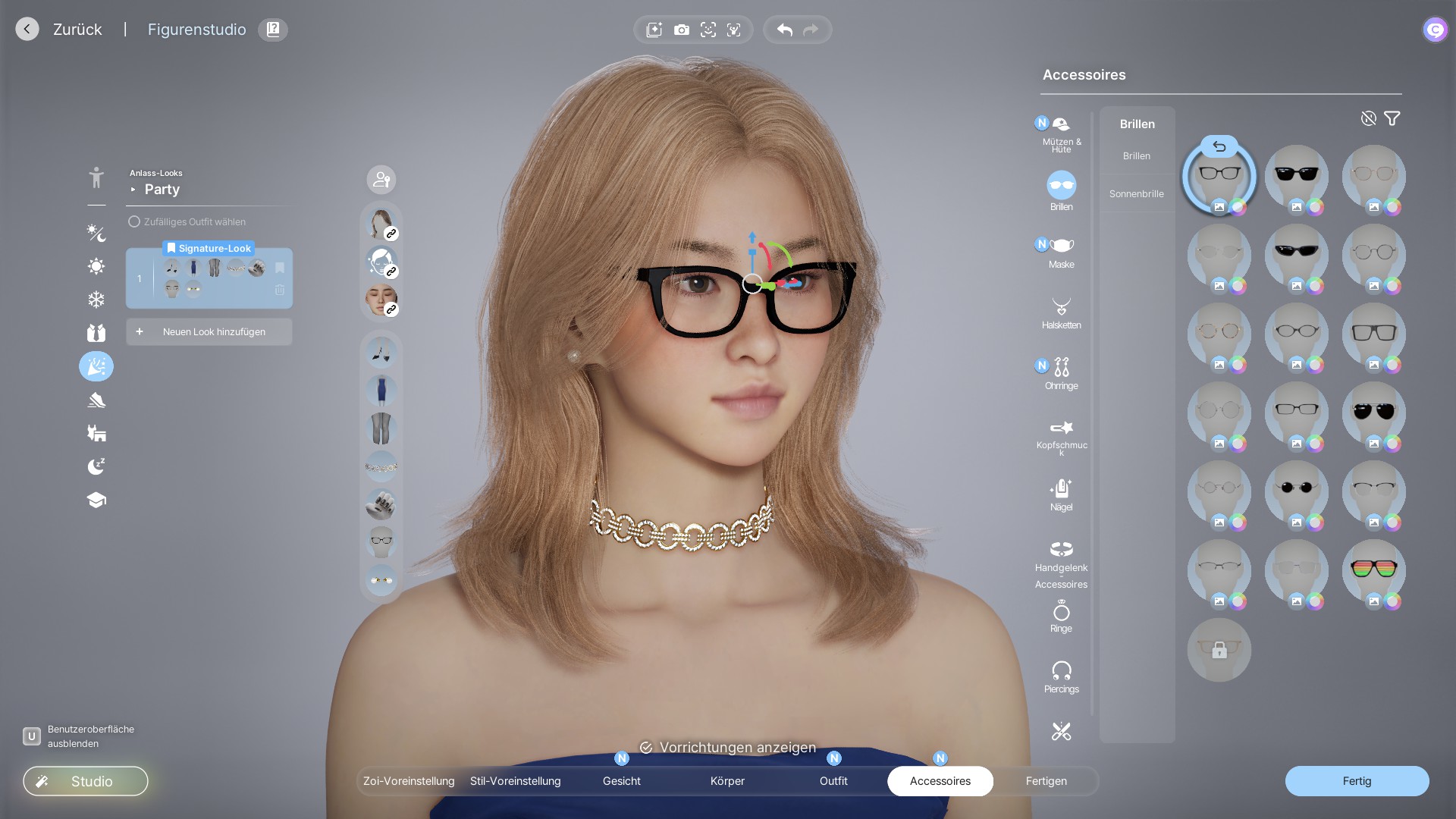1456x819 pixels.
Task: Click the undo arrow in top toolbar
Action: (785, 30)
